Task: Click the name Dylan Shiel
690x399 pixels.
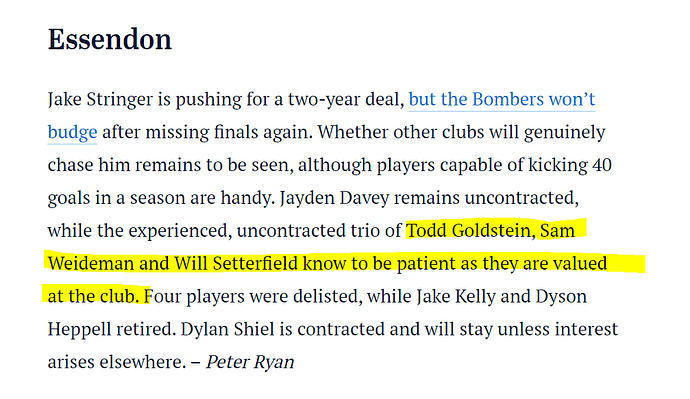Action: point(228,329)
